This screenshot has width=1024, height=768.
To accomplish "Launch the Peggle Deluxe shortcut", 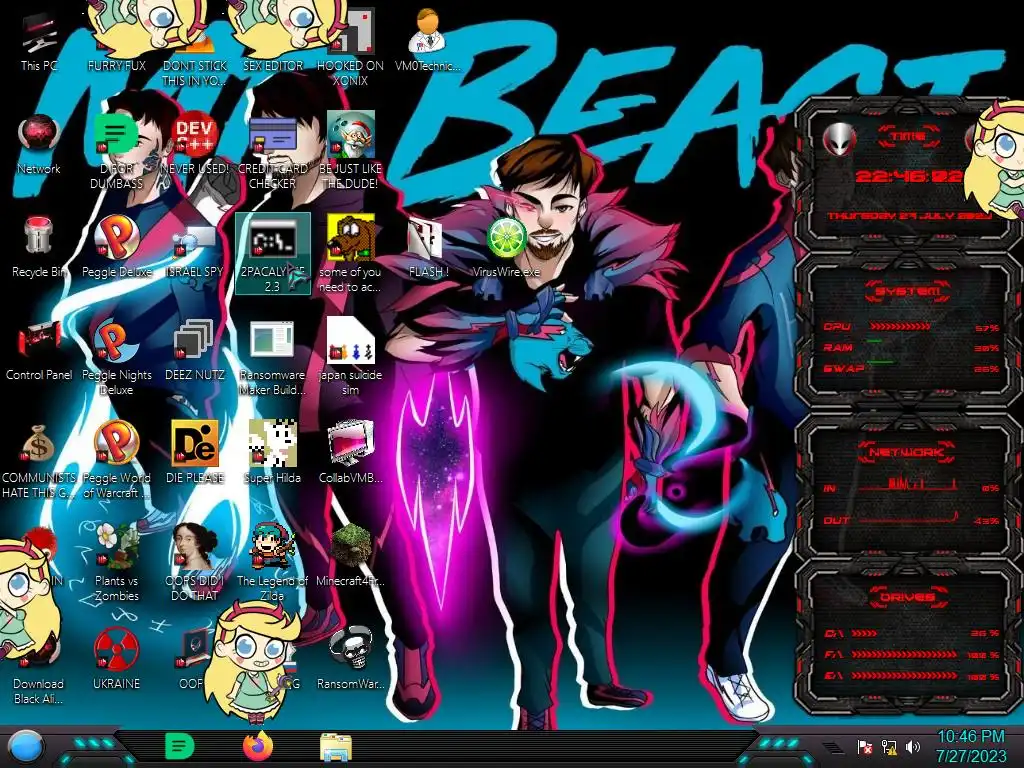I will pos(116,247).
